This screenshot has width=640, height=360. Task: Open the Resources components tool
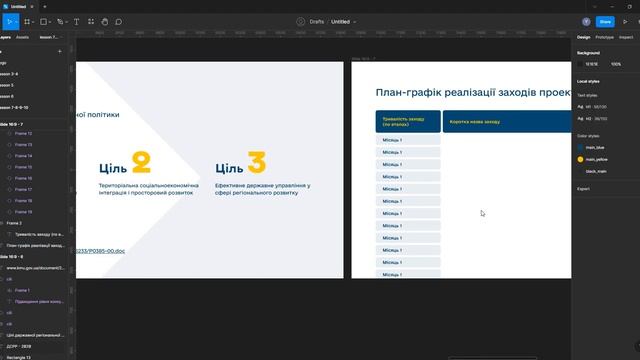tap(91, 22)
